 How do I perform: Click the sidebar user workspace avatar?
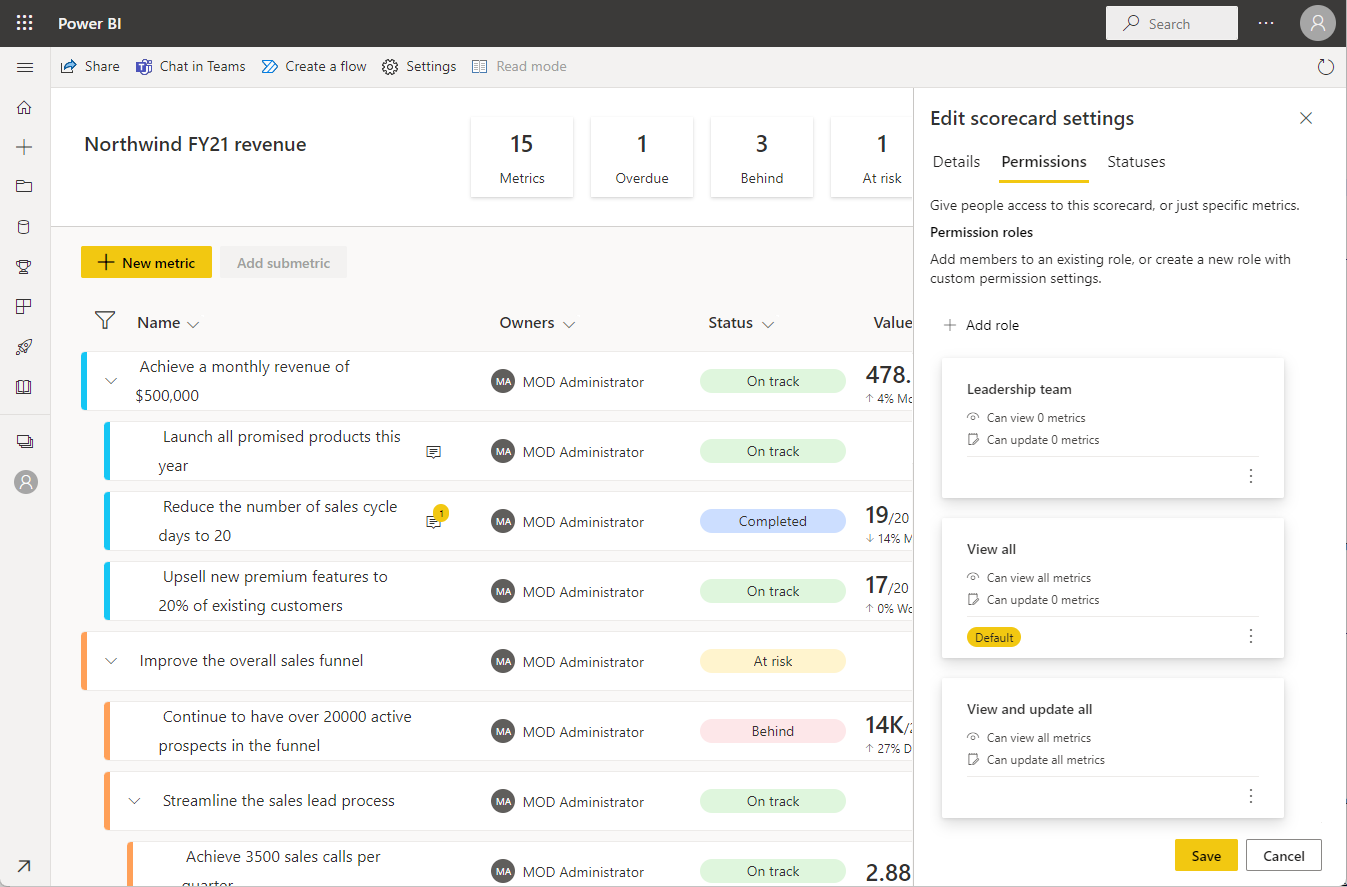(26, 482)
